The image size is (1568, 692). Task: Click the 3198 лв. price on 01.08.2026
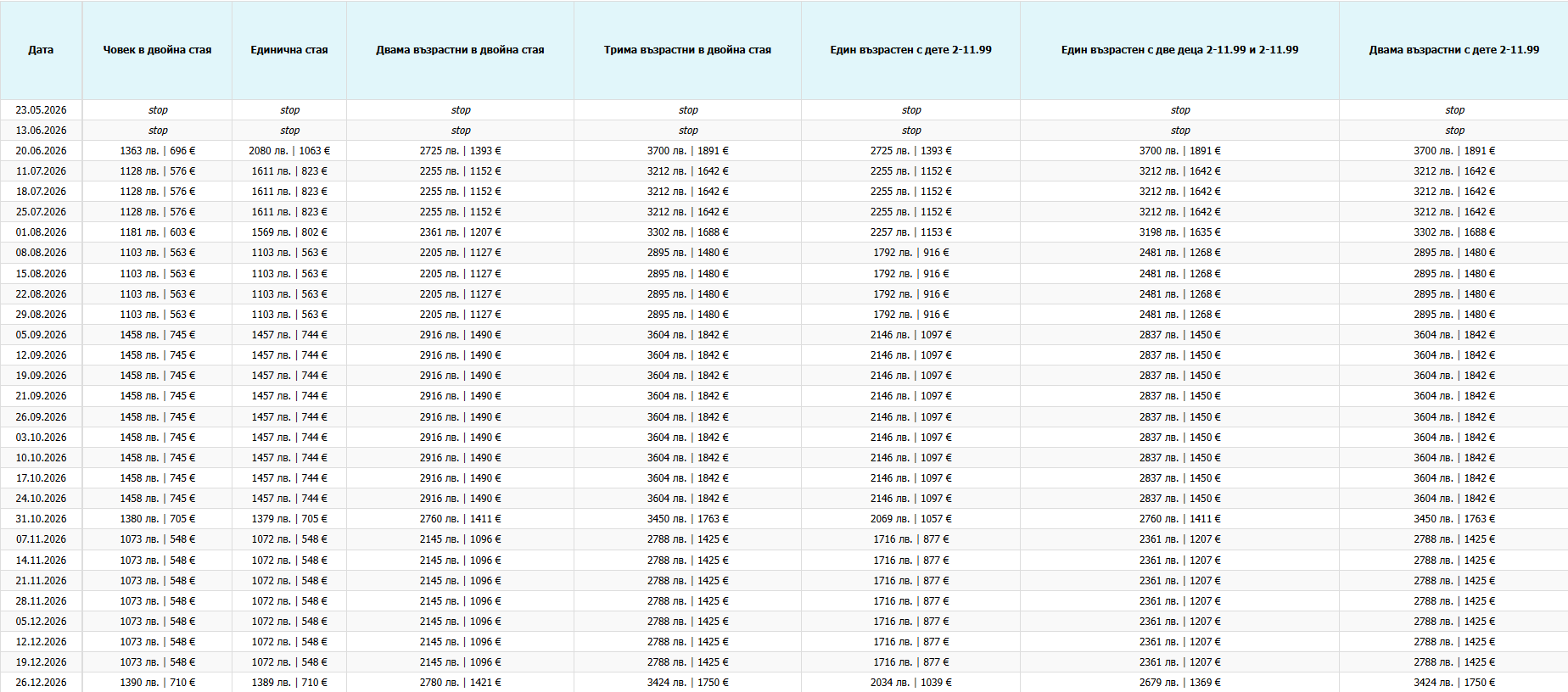tap(1159, 232)
